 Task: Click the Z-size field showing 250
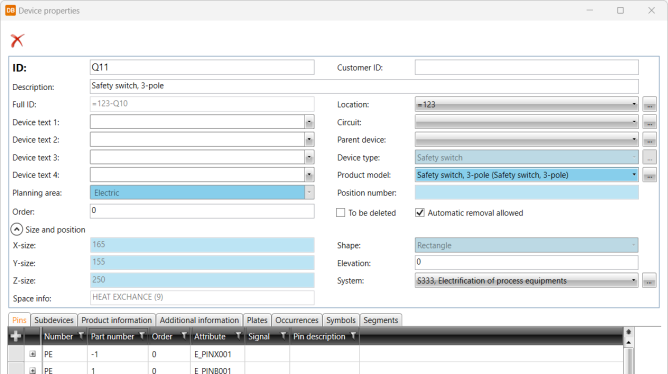pos(202,280)
